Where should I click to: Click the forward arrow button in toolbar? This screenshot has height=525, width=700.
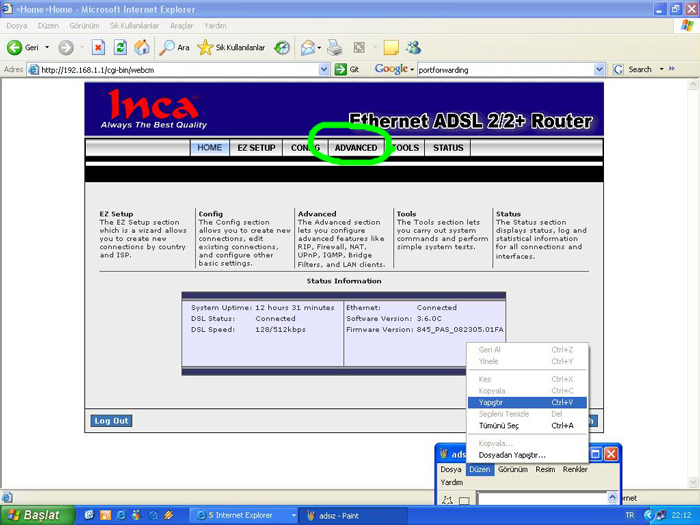(x=66, y=47)
